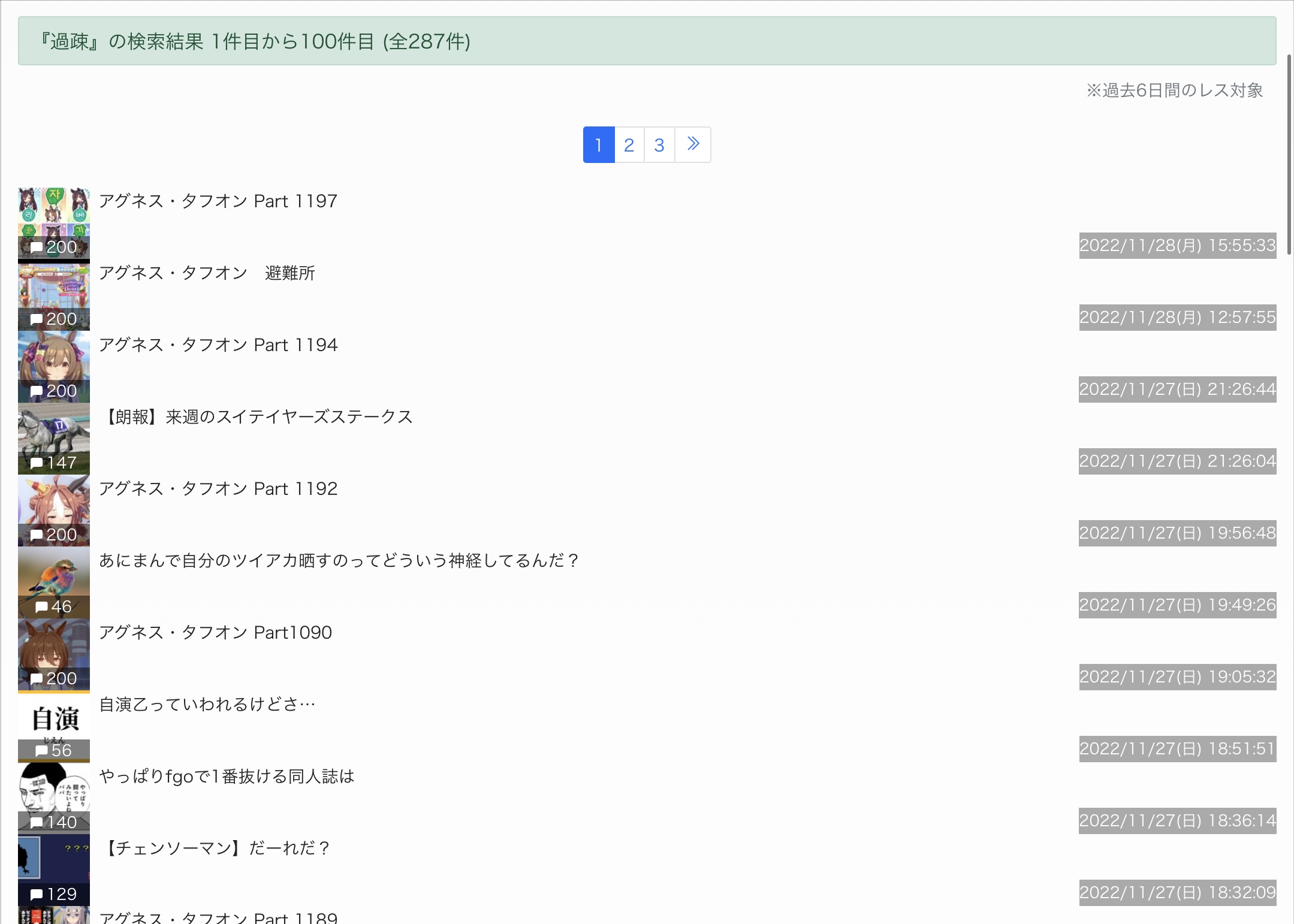1294x924 pixels.
Task: Open thread アグネス・タフオン 避難所
Action: point(207,273)
